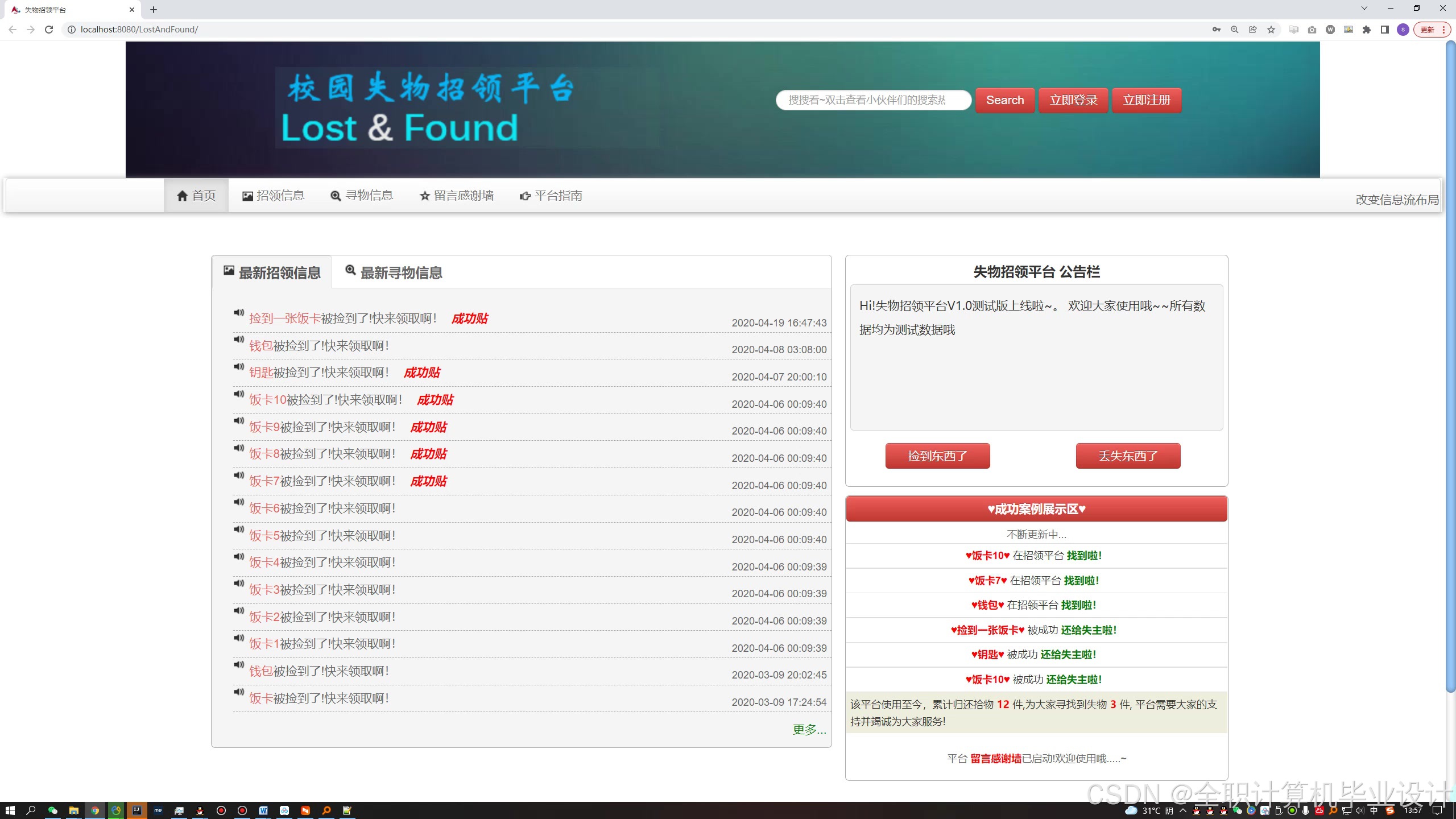Viewport: 1456px width, 819px height.
Task: Toggle 改变信息流布局 layout switch
Action: (x=1397, y=200)
